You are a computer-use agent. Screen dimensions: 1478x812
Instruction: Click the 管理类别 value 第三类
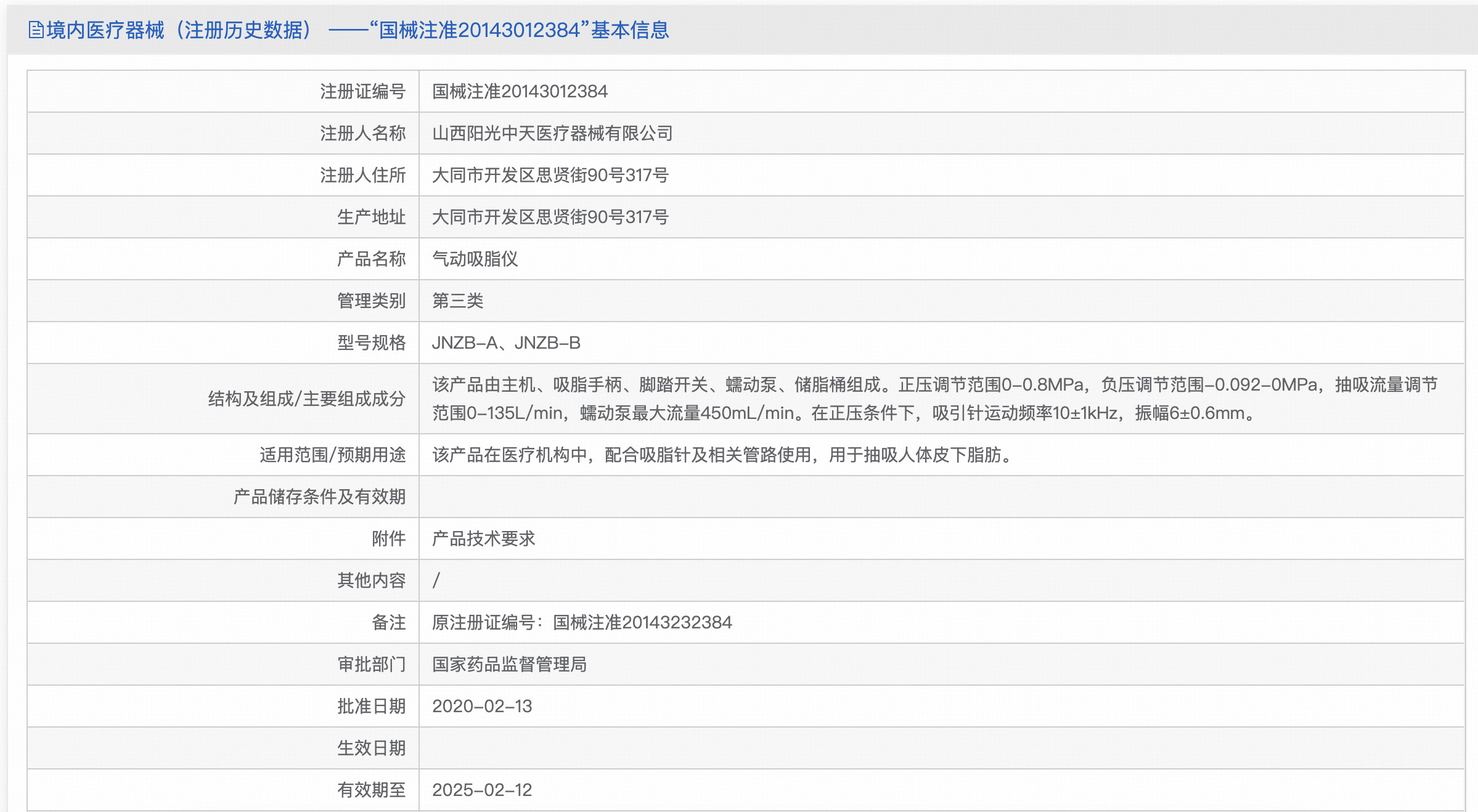tap(457, 301)
